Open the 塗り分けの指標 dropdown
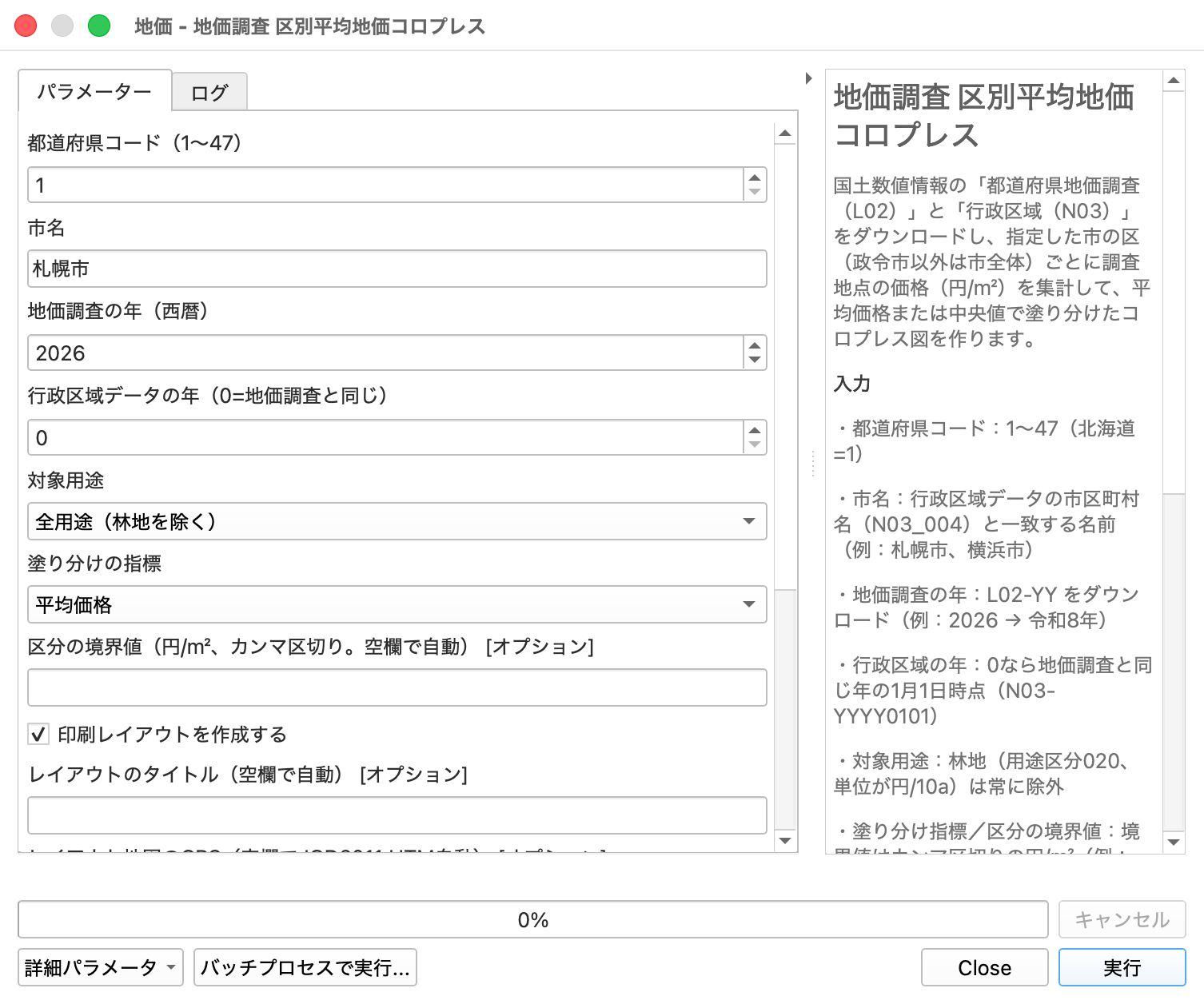This screenshot has width=1204, height=1004. [397, 604]
